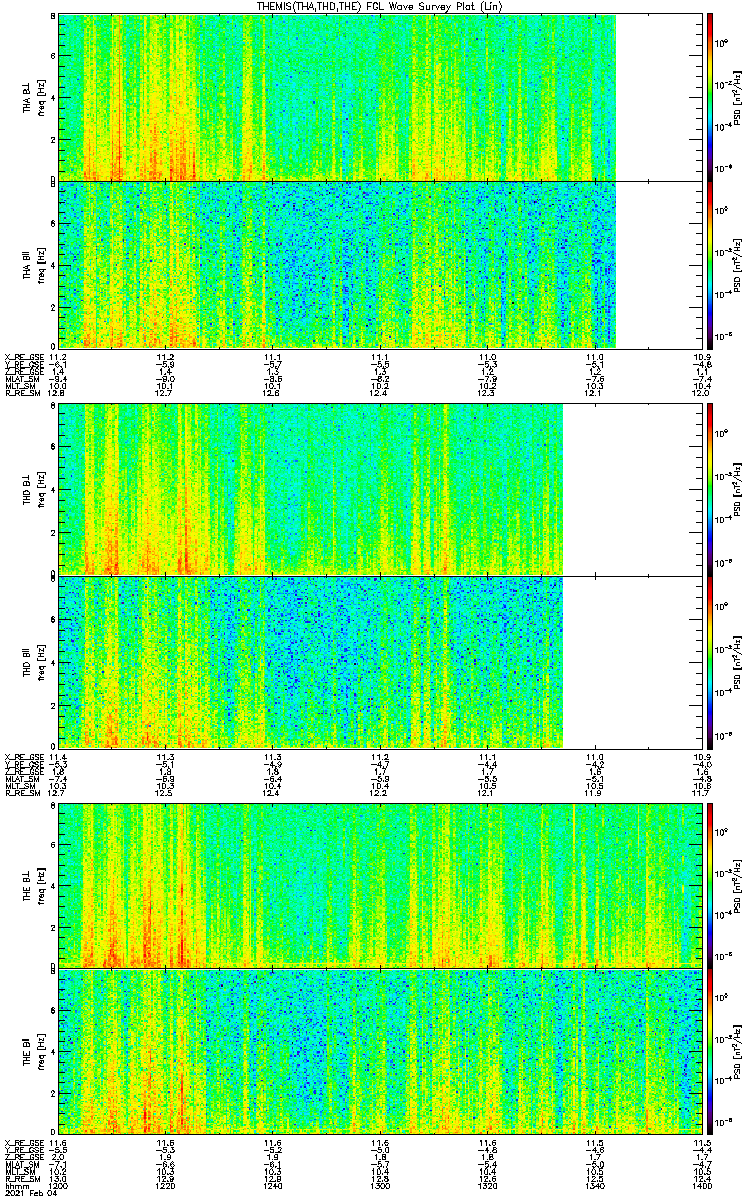Select the THD B∥ spectrogram panel

(x=380, y=662)
